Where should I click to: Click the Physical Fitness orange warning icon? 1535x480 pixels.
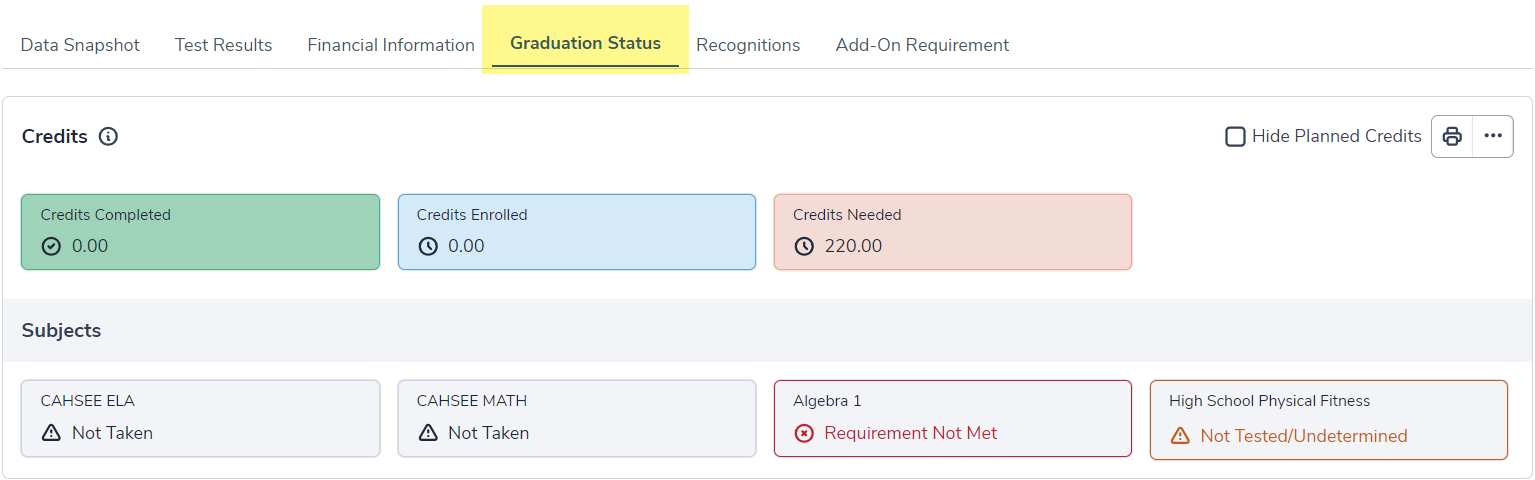coord(1180,436)
